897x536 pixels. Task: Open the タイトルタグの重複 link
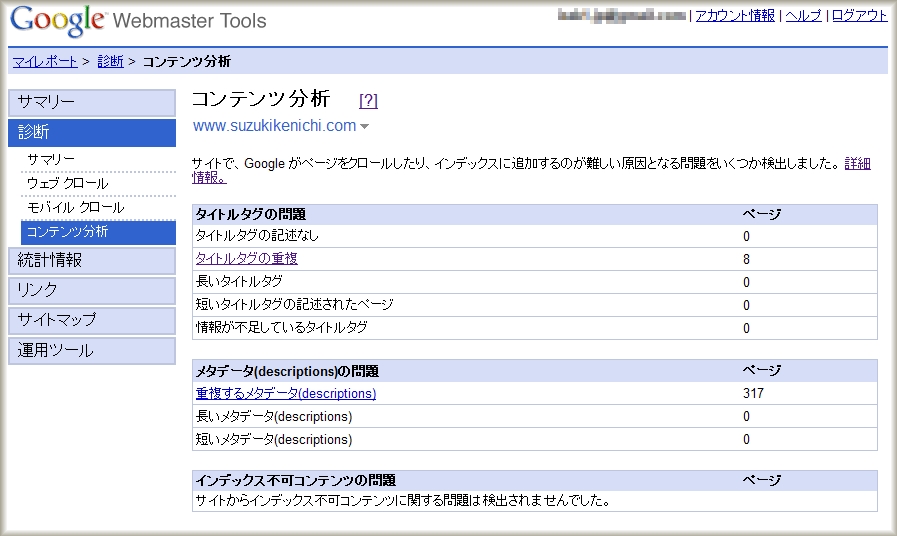coord(247,259)
